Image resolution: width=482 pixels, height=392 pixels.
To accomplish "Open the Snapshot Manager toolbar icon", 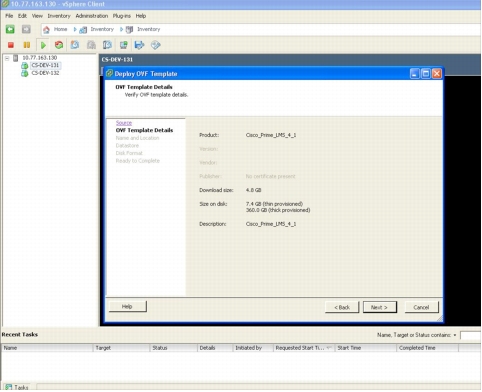I will [x=107, y=45].
